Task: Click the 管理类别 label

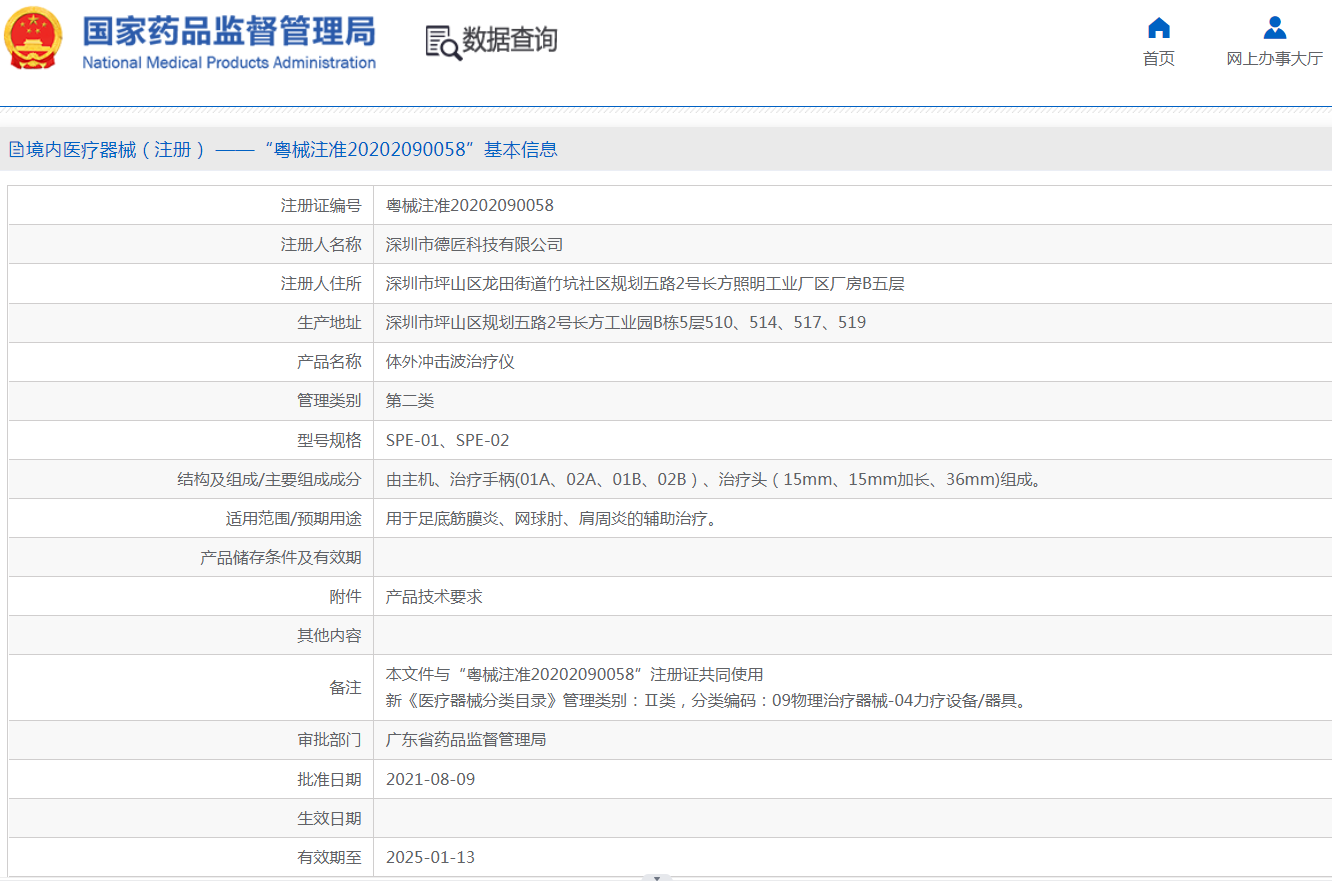Action: point(329,401)
